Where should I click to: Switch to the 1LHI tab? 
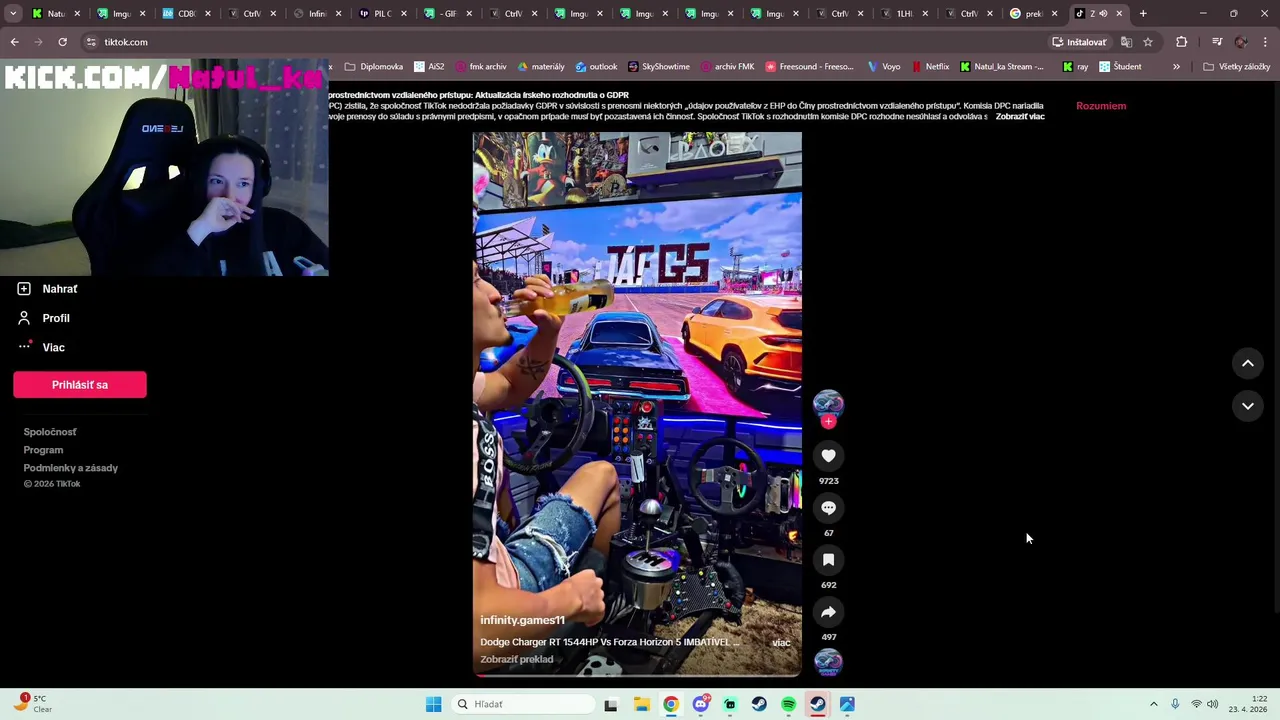904,14
